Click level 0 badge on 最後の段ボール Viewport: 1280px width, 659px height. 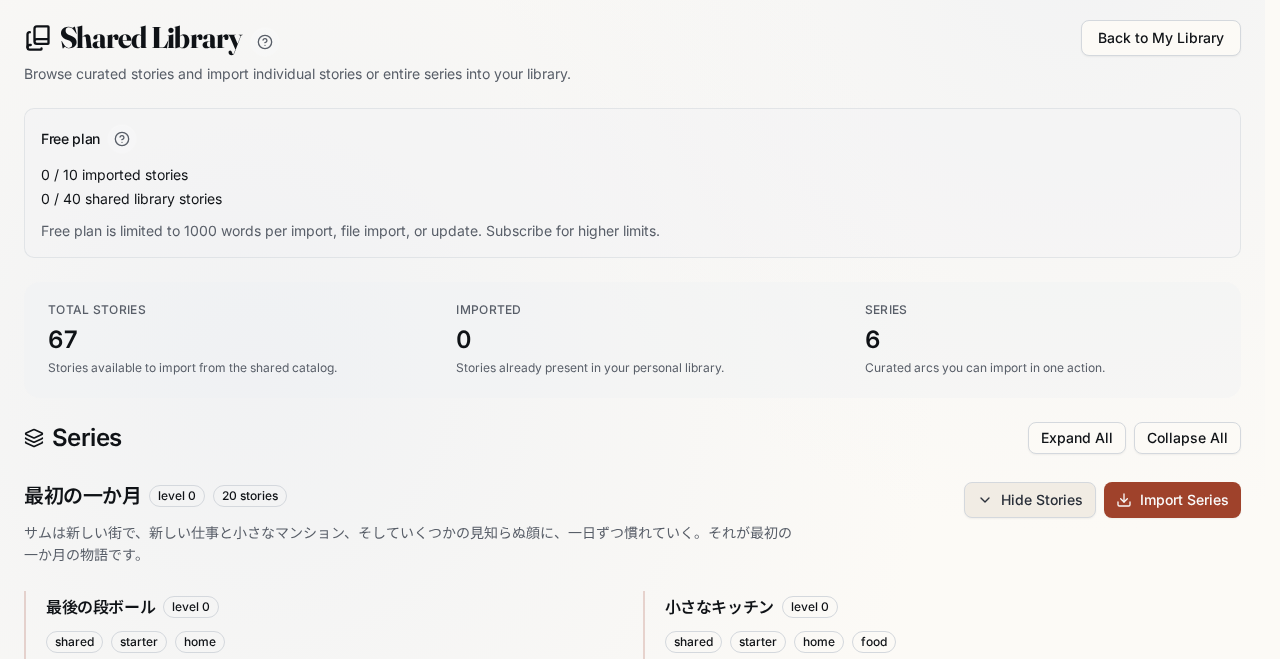pos(191,607)
